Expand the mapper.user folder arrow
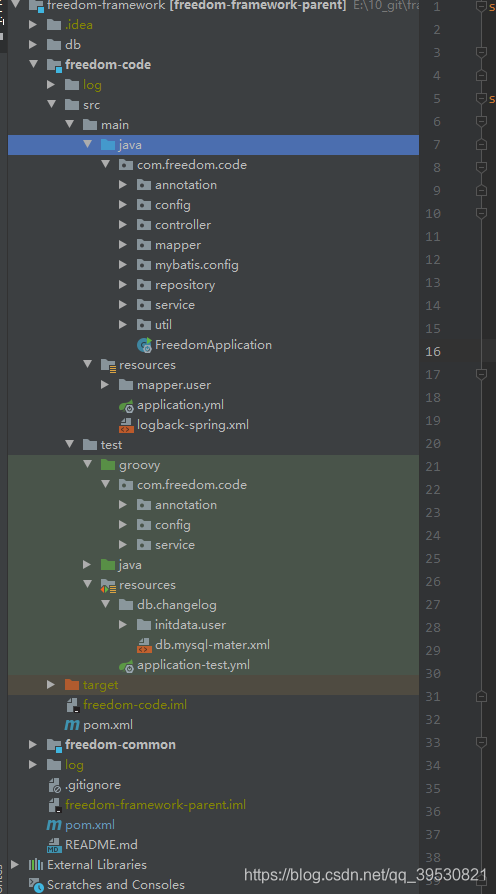The image size is (496, 894). (x=105, y=385)
